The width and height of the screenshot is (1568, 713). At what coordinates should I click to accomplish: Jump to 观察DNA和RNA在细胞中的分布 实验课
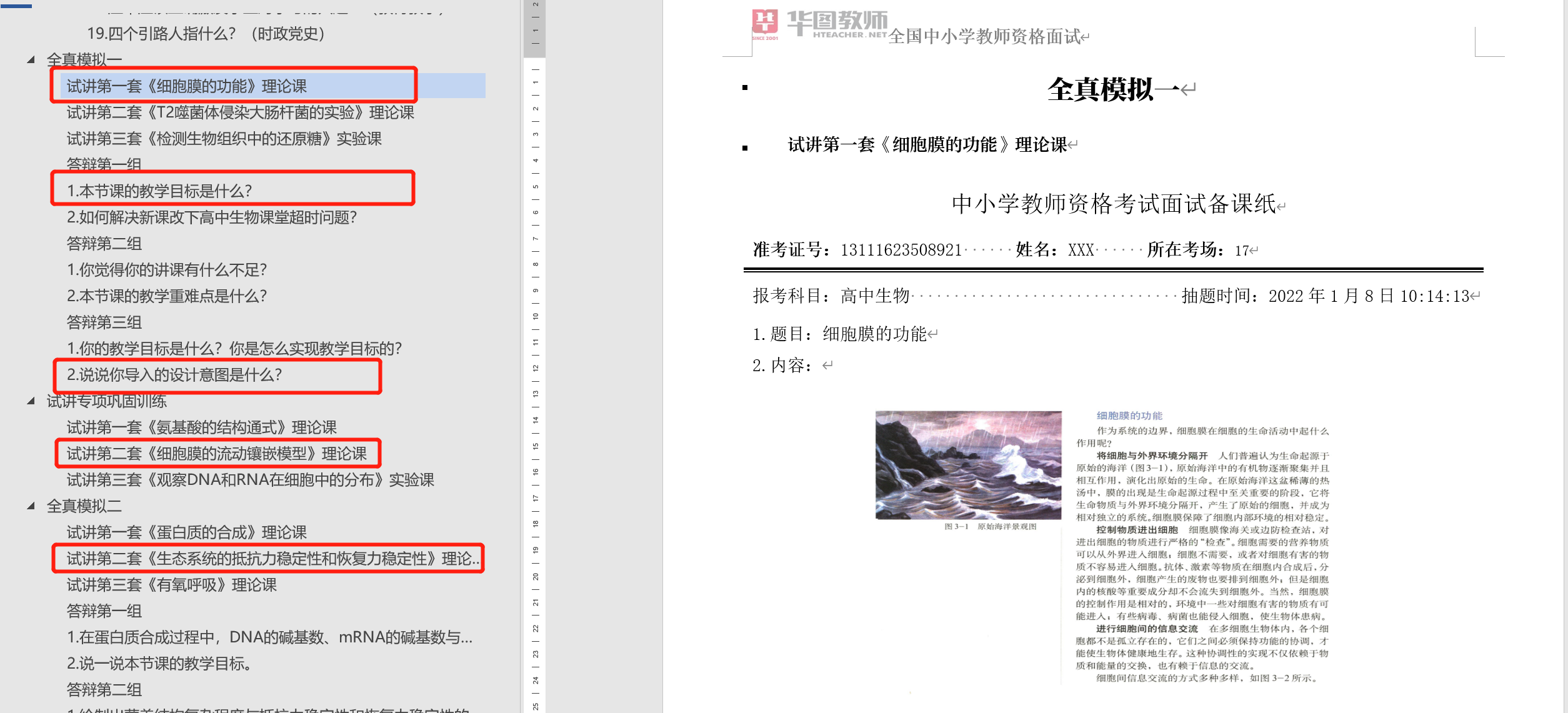coord(250,480)
